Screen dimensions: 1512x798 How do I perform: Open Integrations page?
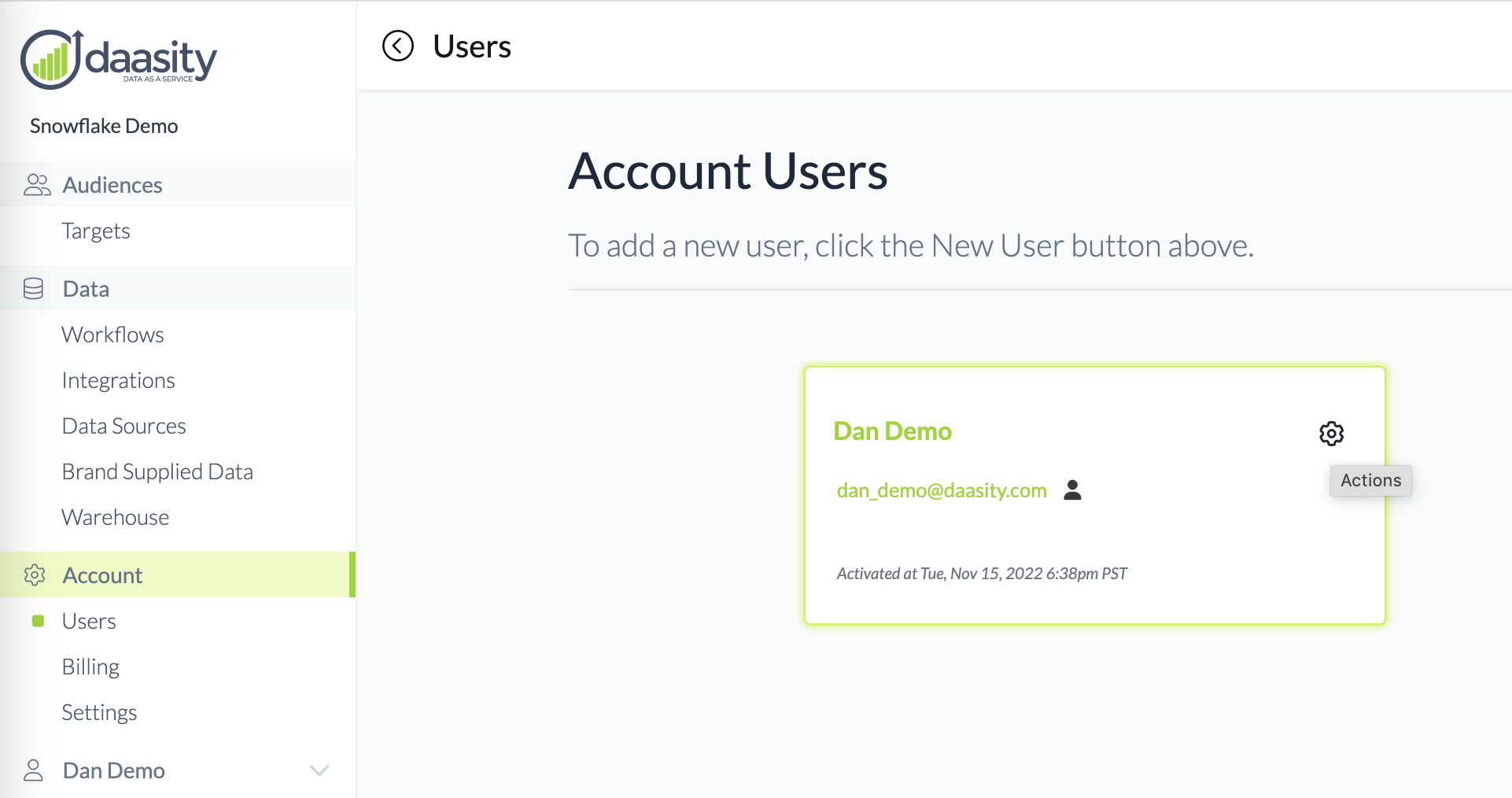pos(118,380)
